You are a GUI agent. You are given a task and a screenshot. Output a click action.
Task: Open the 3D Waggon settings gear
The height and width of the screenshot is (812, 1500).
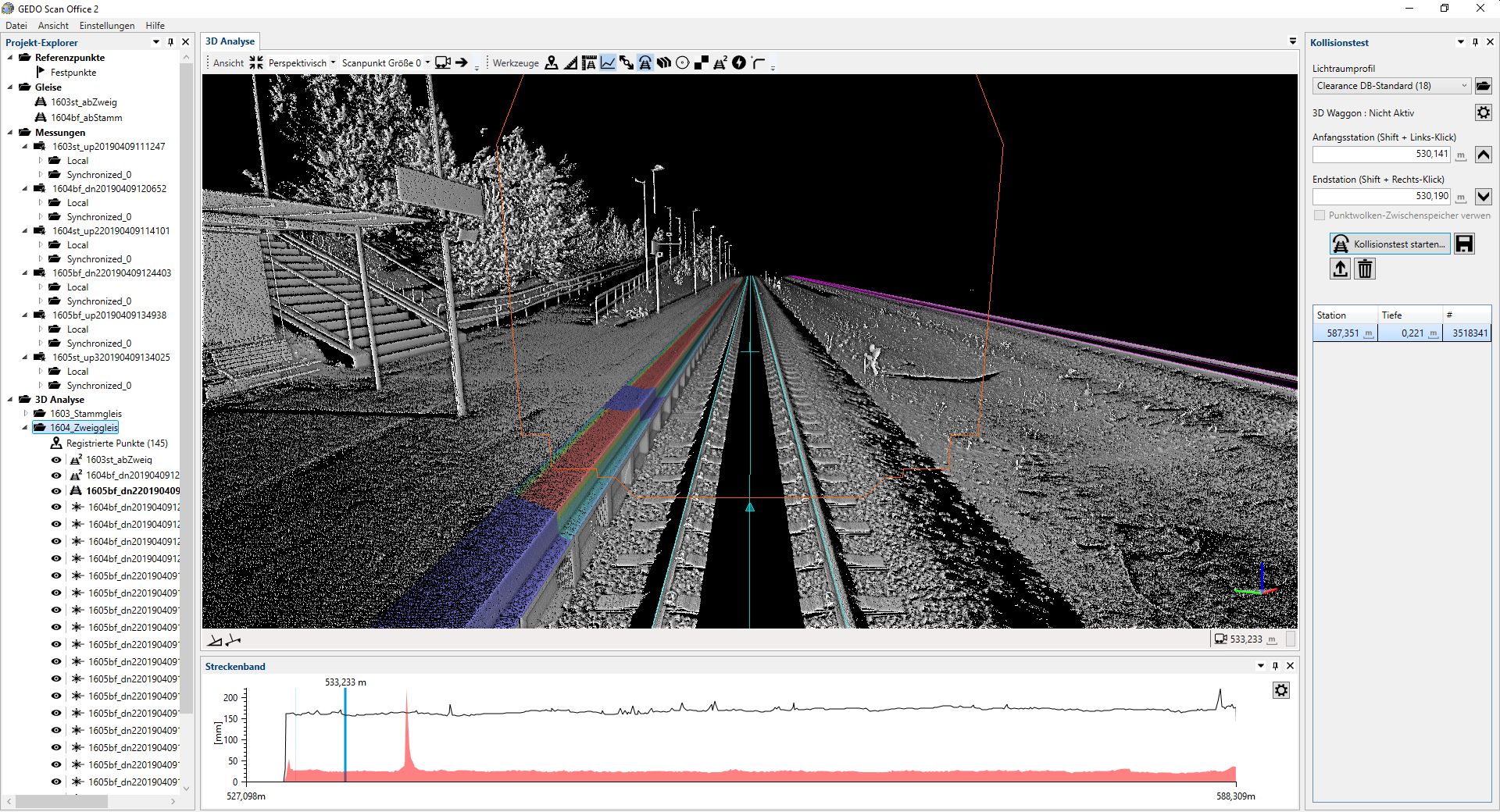click(x=1483, y=113)
